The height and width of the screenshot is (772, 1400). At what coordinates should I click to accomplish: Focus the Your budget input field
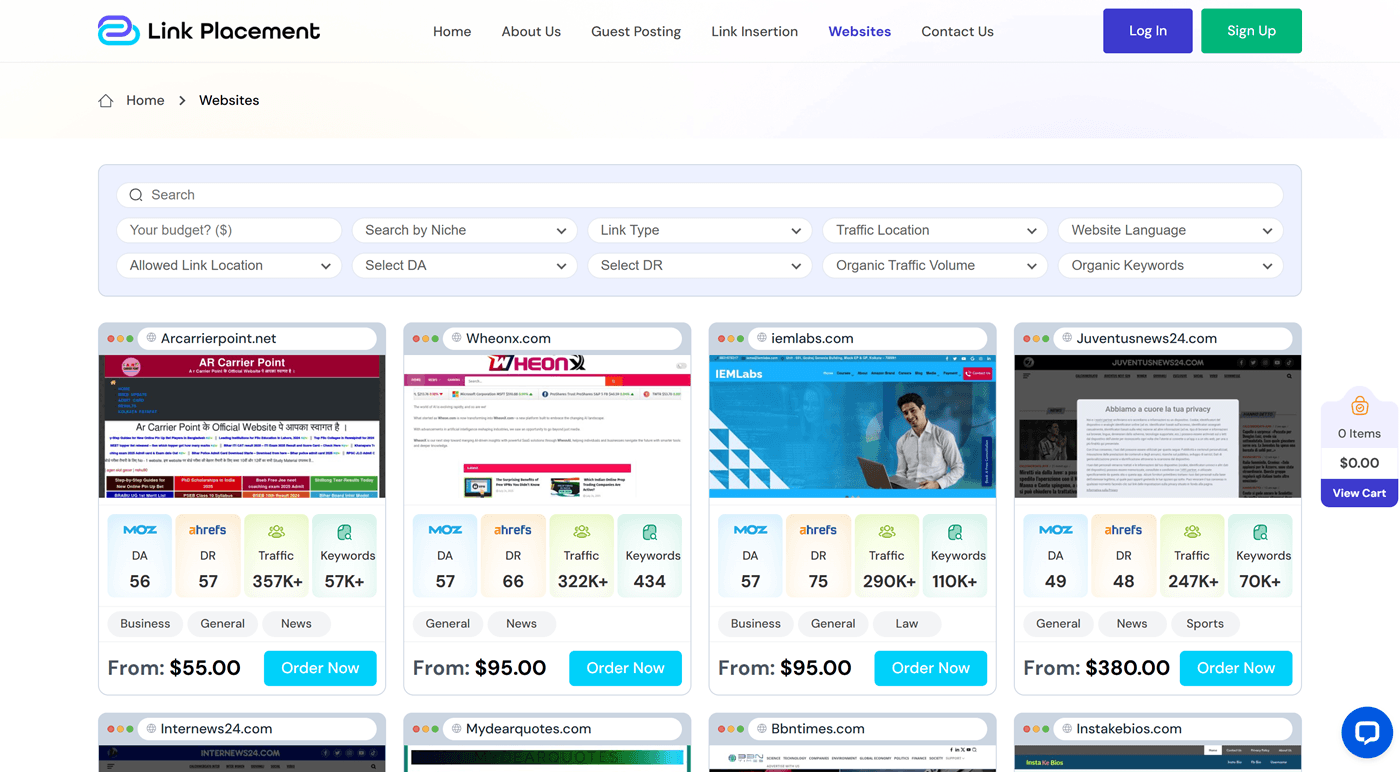point(229,231)
